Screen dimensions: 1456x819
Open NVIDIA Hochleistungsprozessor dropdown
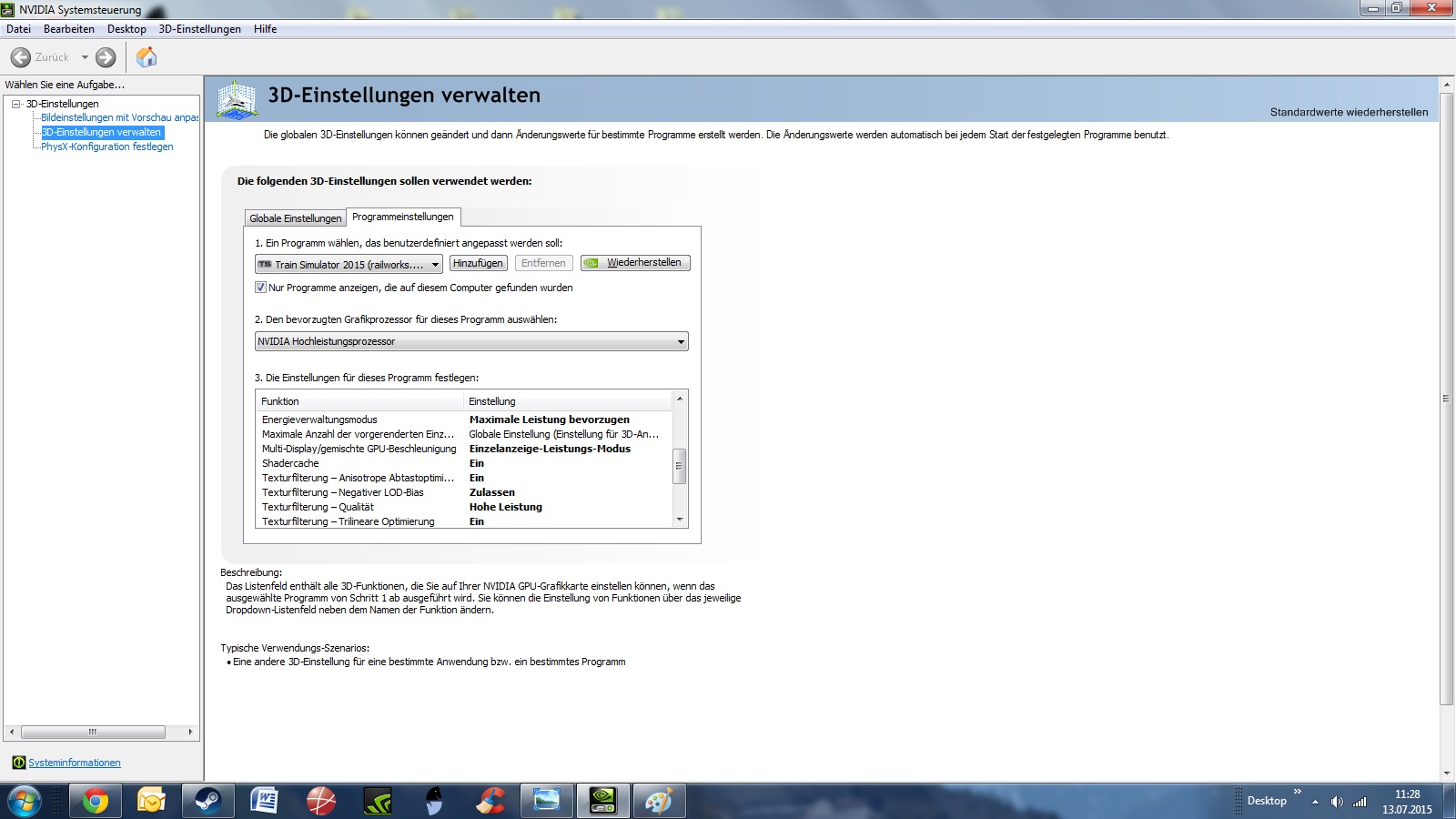(471, 341)
